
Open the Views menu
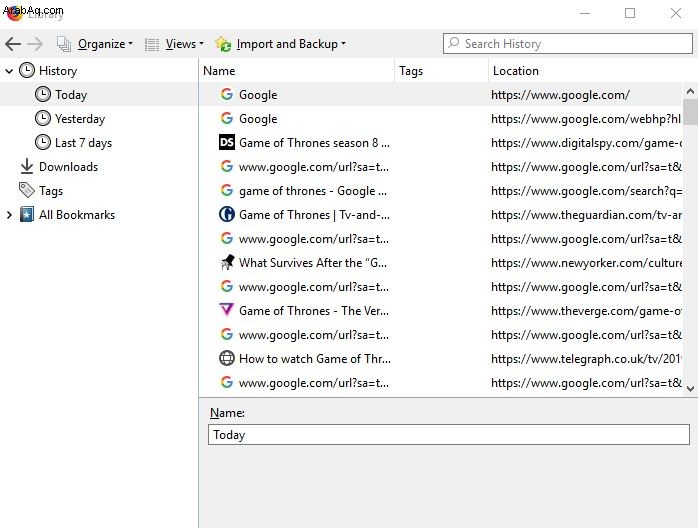[184, 44]
